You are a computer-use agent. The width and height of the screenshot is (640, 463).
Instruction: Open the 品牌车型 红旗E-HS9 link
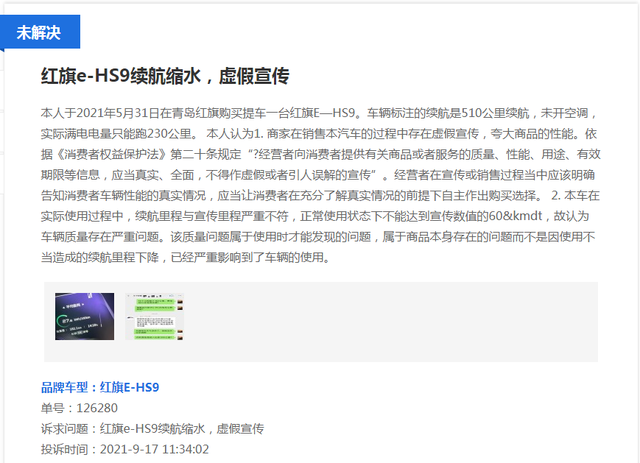(x=100, y=387)
